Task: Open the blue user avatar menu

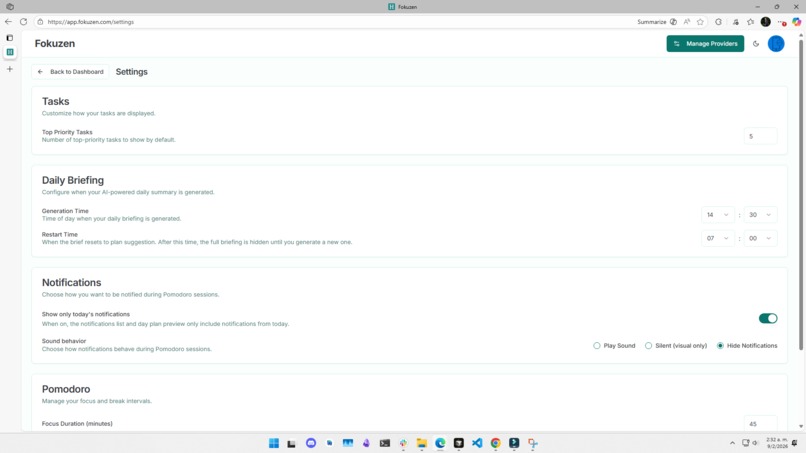Action: (x=776, y=44)
